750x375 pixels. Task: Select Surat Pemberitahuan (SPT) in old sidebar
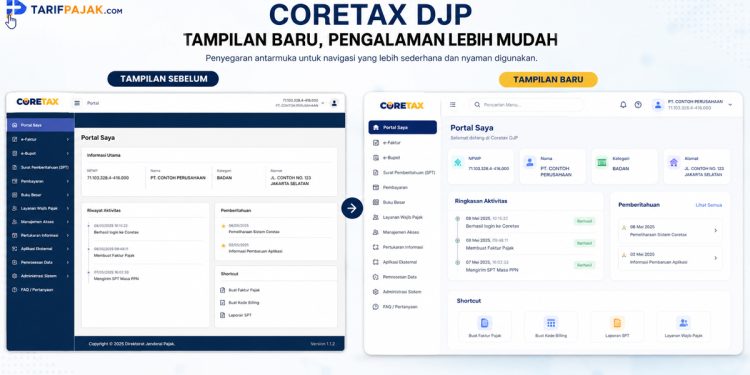pos(41,167)
